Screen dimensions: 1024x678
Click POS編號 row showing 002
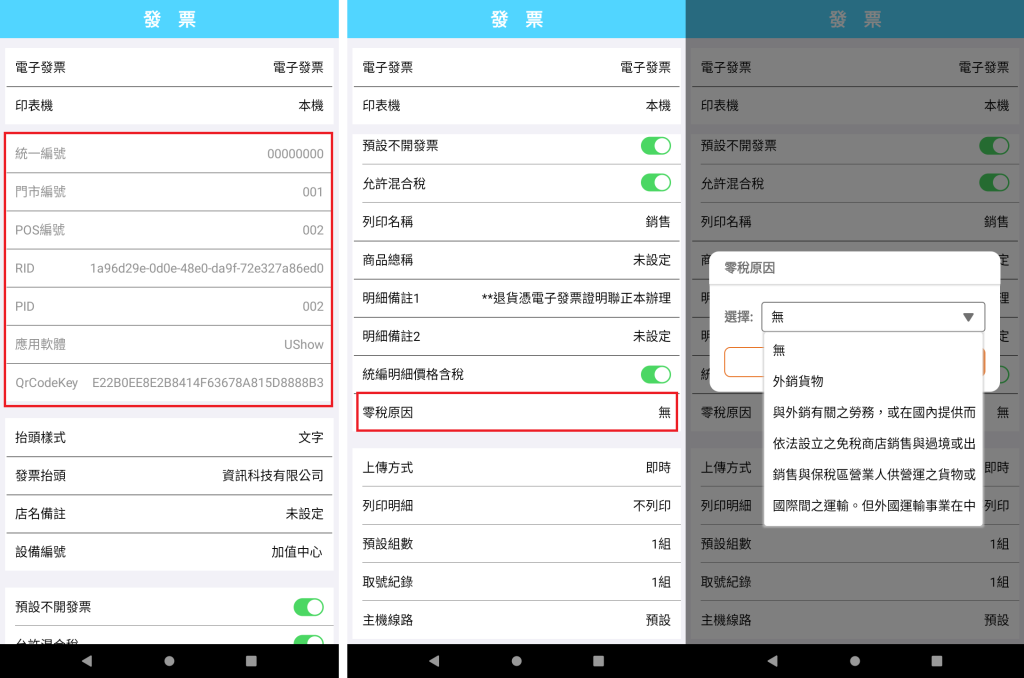[169, 230]
